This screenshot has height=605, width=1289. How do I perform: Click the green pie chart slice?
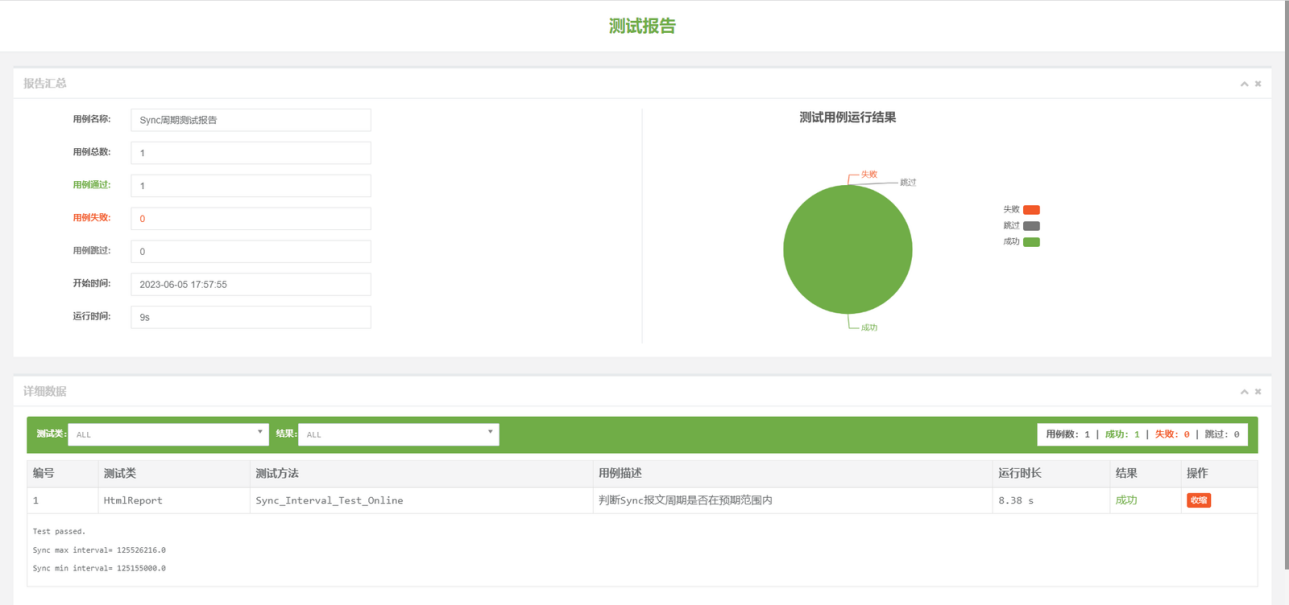(x=848, y=250)
